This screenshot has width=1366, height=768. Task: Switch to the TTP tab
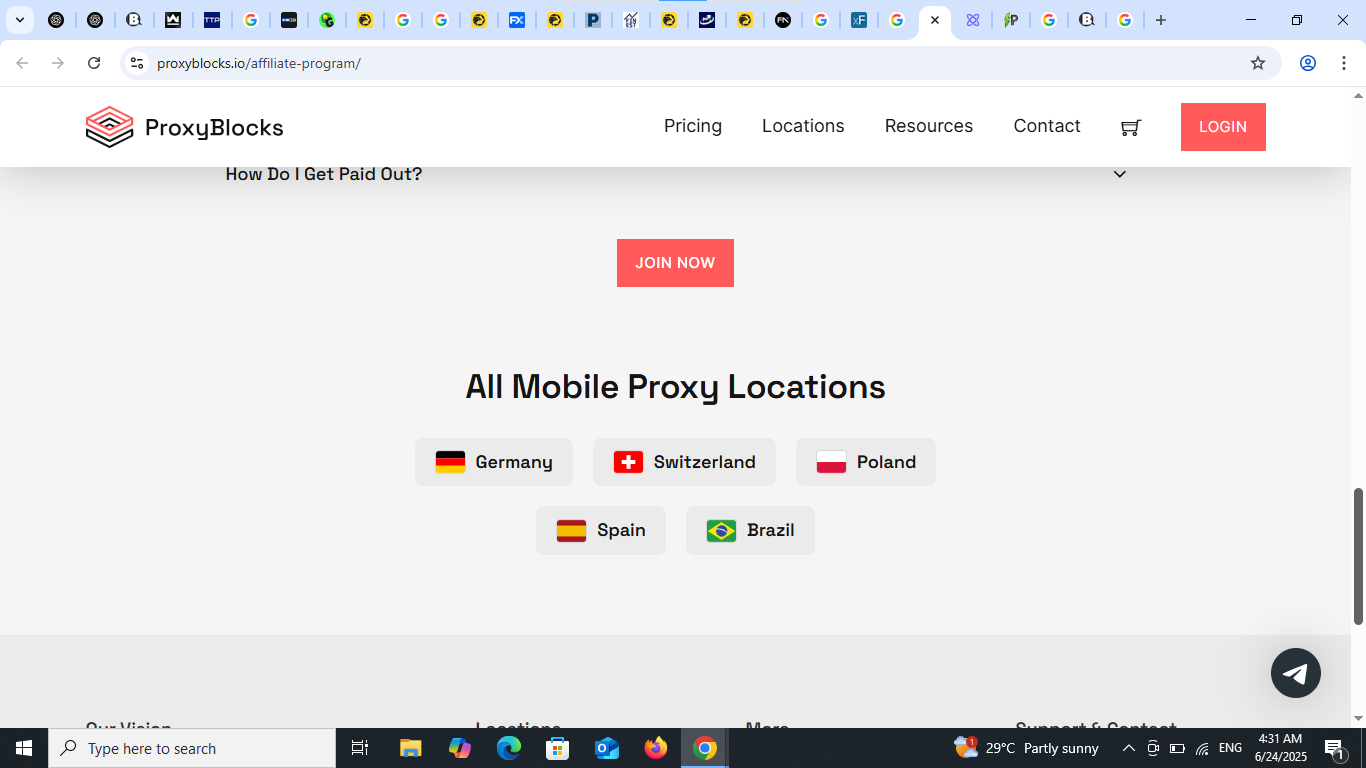pyautogui.click(x=212, y=20)
